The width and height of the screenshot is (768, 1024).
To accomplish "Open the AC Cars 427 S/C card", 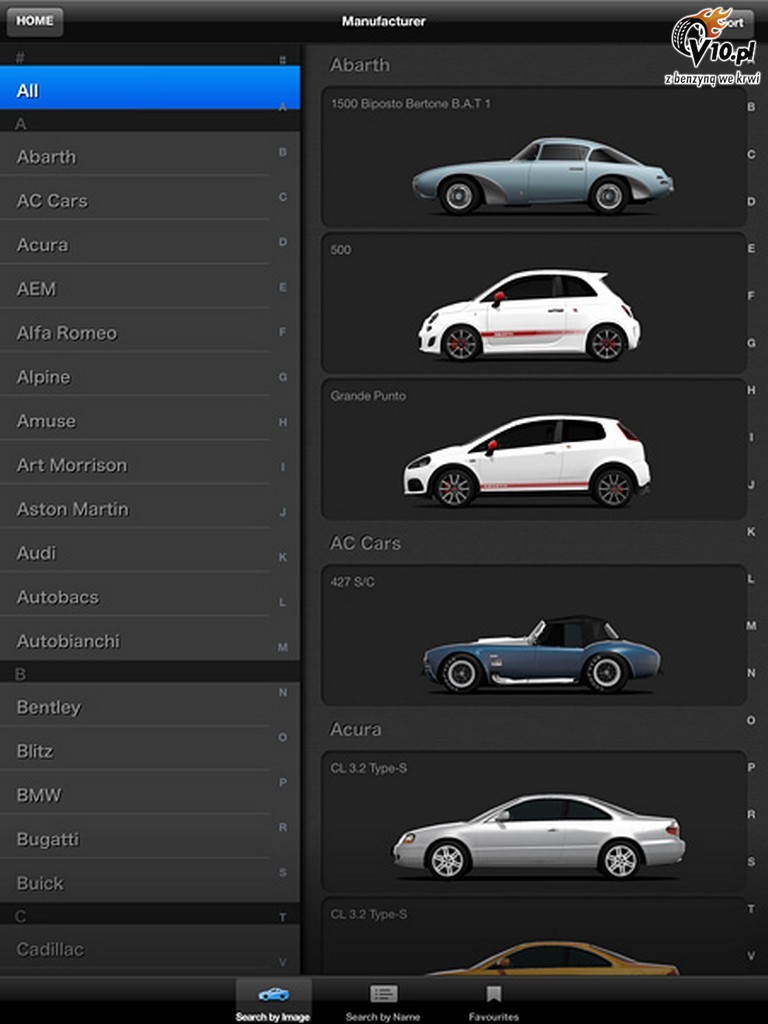I will pyautogui.click(x=534, y=635).
